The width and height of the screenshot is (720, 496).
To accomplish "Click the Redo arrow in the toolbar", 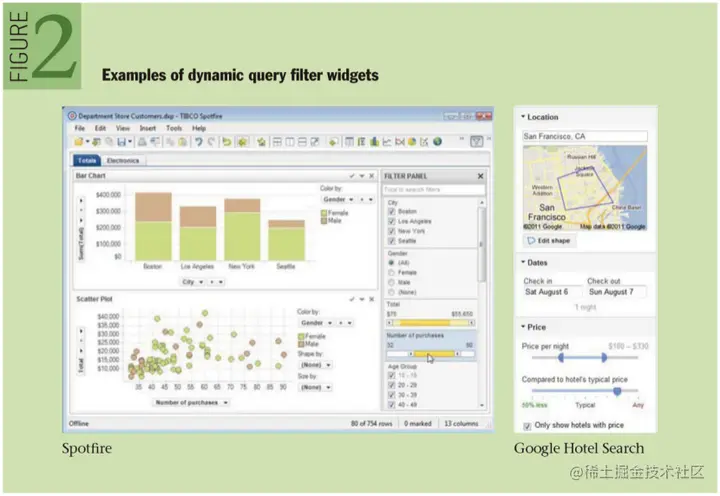I will click(211, 142).
